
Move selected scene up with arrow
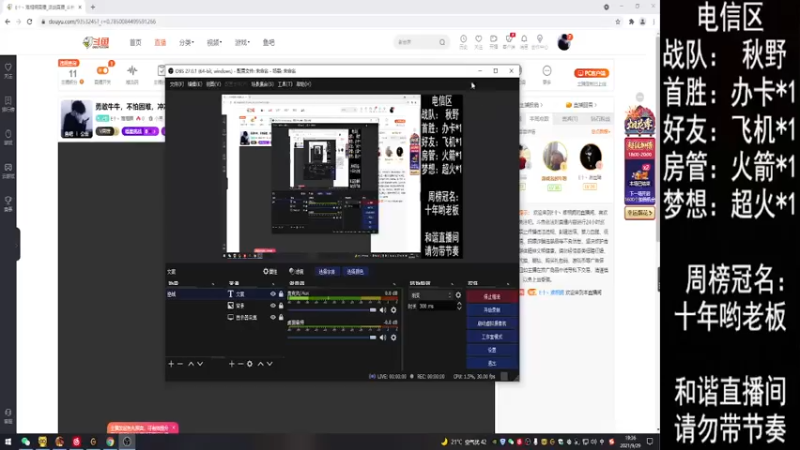(x=191, y=364)
